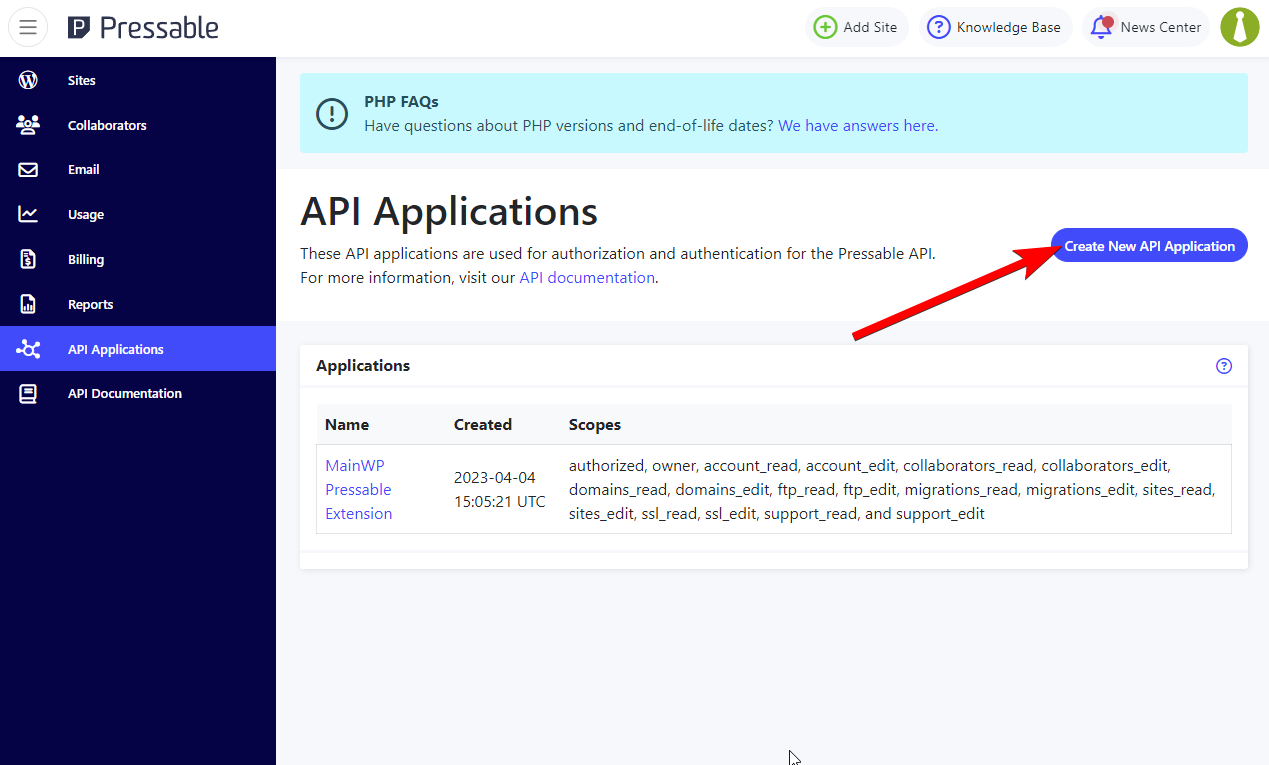Screen dimensions: 1269x765
Task: Click the API Applications network icon
Action: pos(28,348)
